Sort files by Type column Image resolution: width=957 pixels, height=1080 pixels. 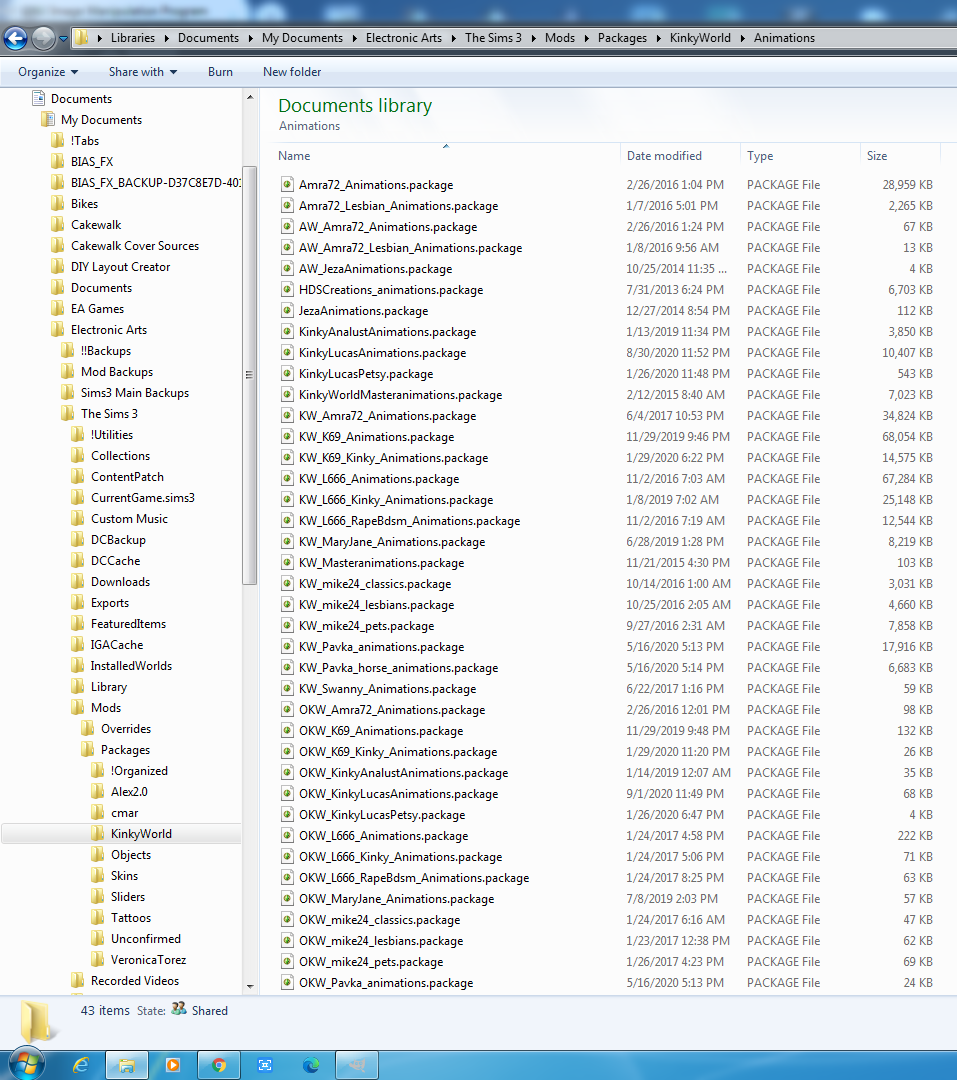pos(760,156)
